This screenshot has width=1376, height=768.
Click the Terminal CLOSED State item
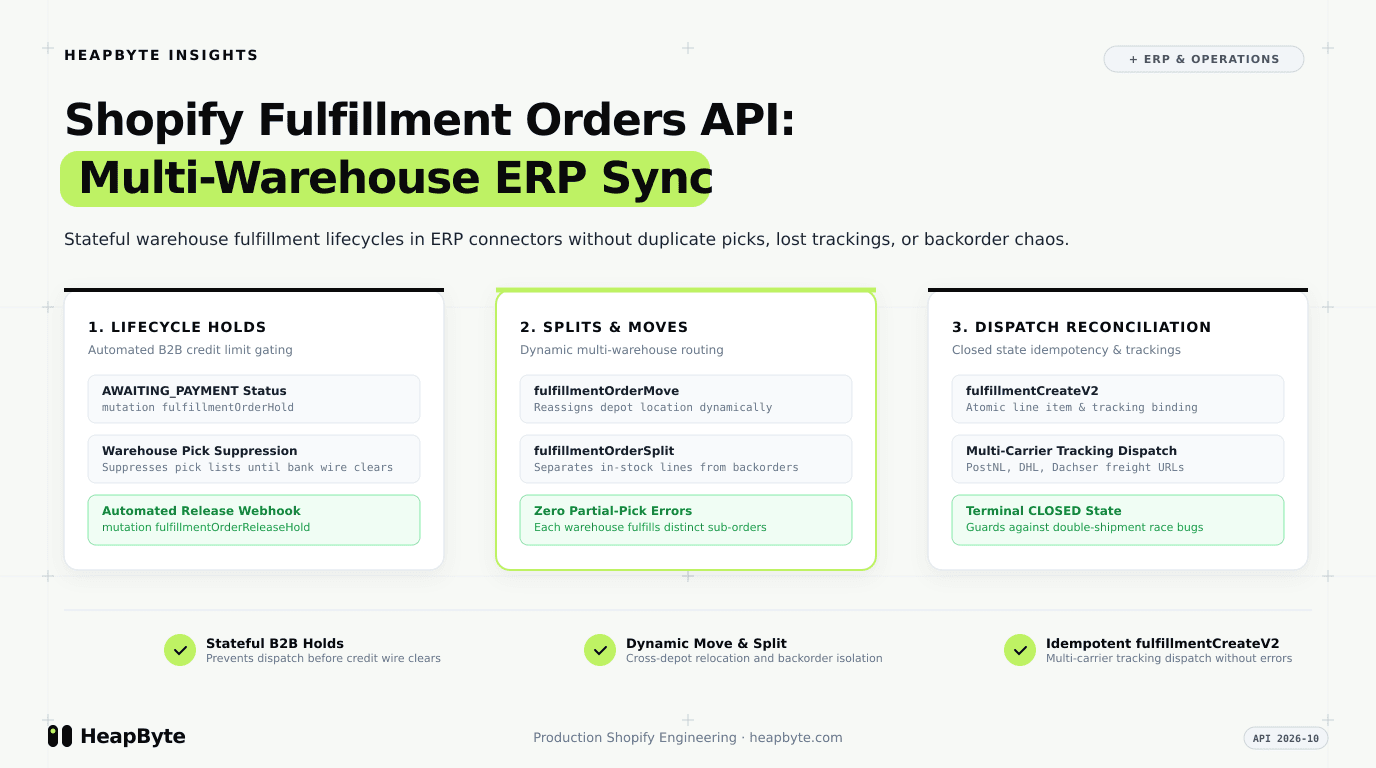pyautogui.click(x=1118, y=520)
